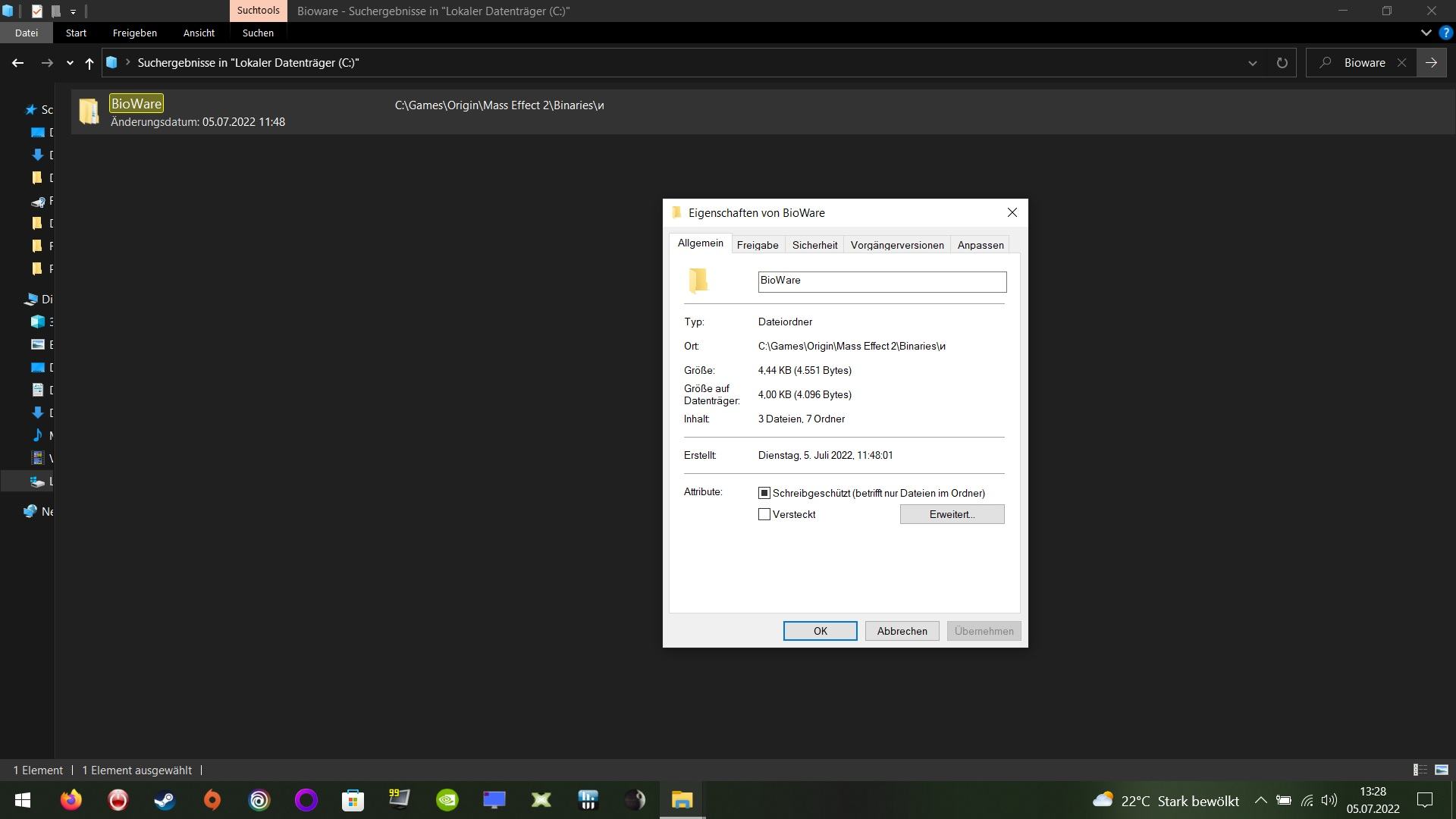Click the Forward navigation arrow
The width and height of the screenshot is (1456, 819).
pyautogui.click(x=46, y=63)
